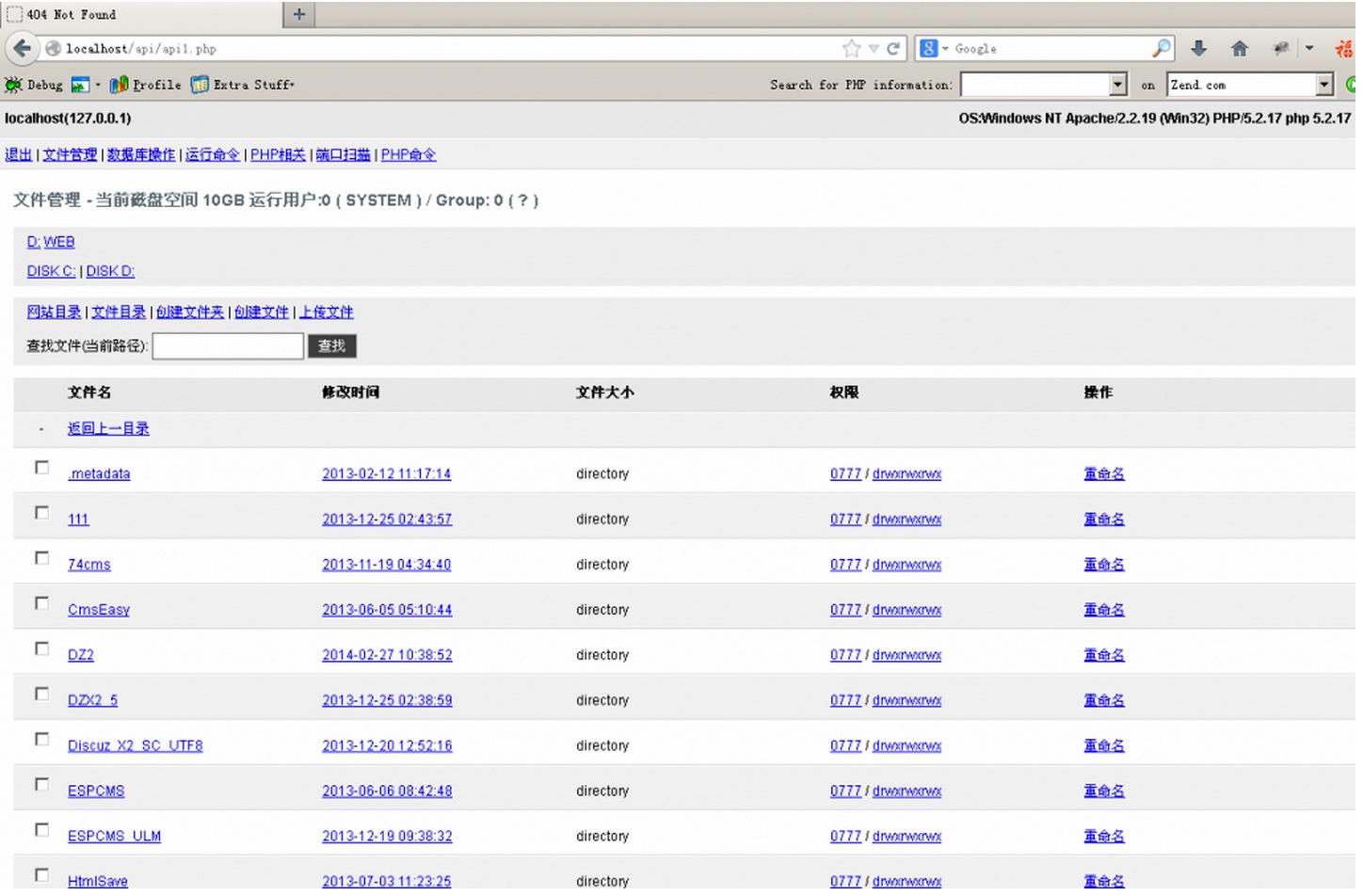Image resolution: width=1363 pixels, height=896 pixels.
Task: Tick the checkbox for 74cms directory
Action: tap(41, 558)
